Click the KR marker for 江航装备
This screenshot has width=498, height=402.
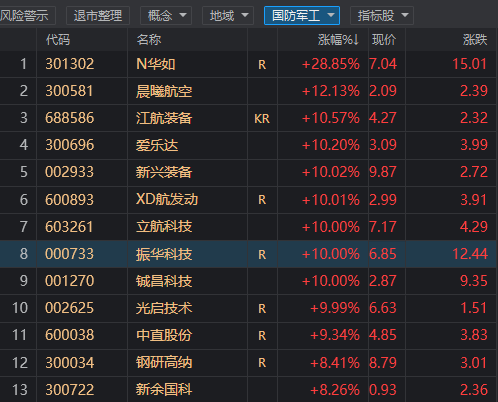[262, 119]
